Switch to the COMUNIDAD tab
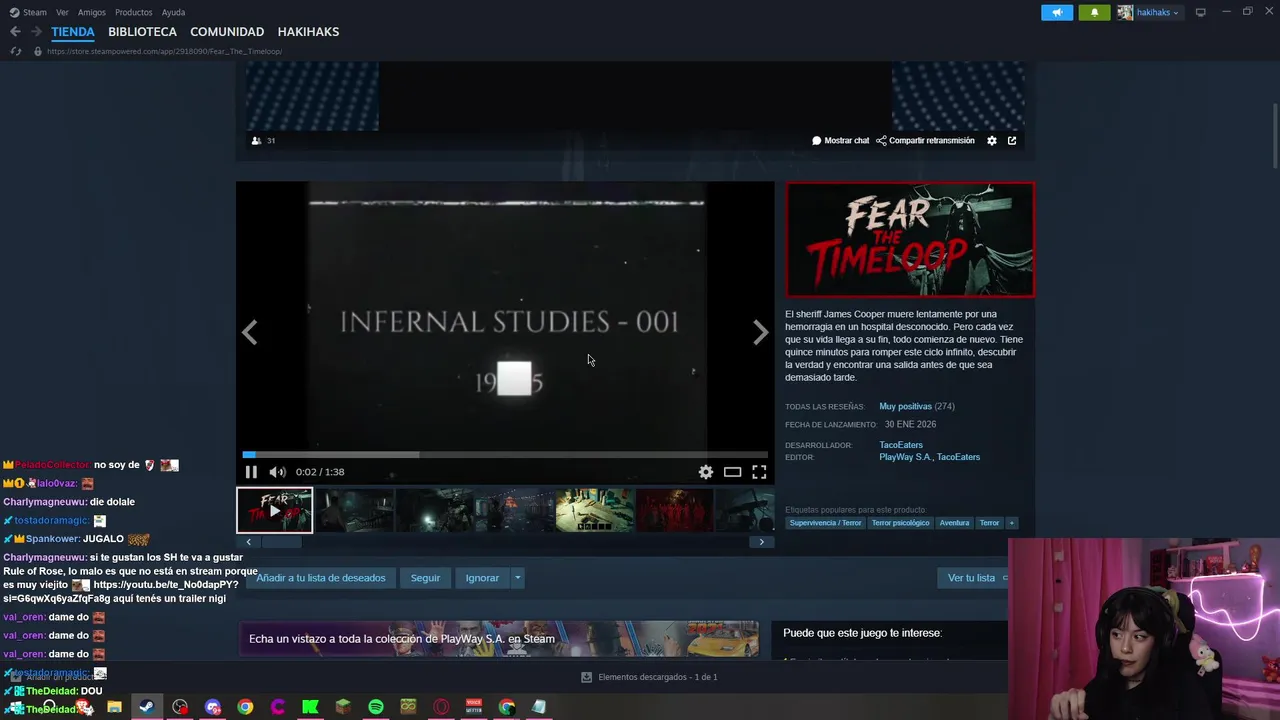This screenshot has height=720, width=1280. [227, 32]
